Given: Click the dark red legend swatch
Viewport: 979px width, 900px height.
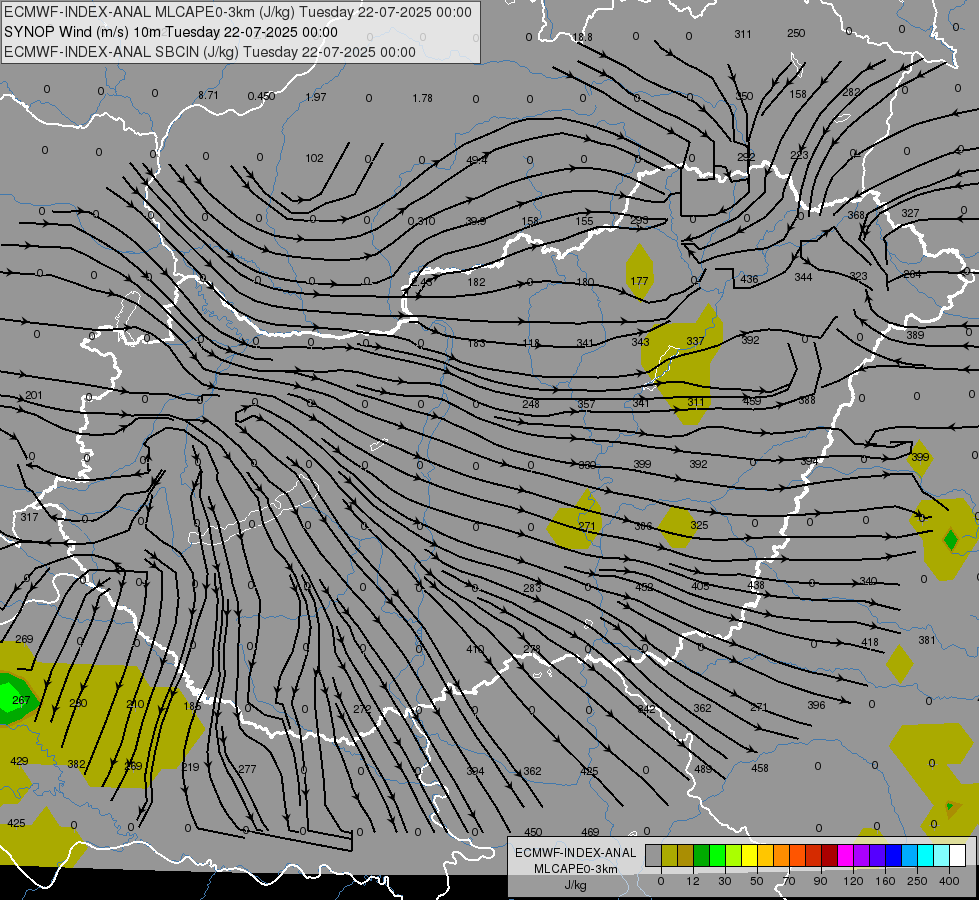Looking at the screenshot, I should click(x=829, y=856).
